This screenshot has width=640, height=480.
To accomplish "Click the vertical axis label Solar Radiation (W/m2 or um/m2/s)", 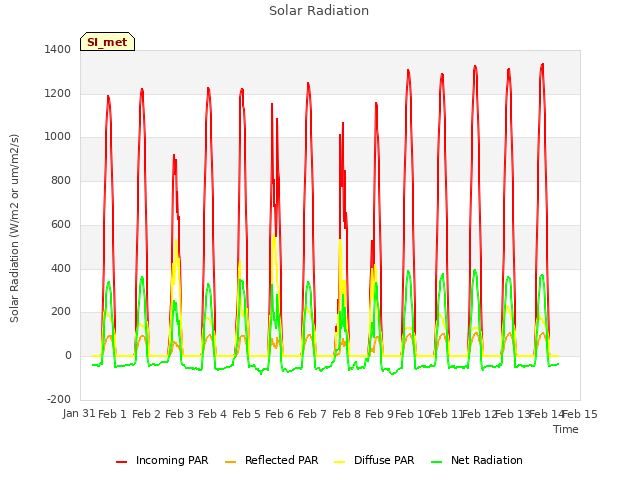I will [x=14, y=228].
